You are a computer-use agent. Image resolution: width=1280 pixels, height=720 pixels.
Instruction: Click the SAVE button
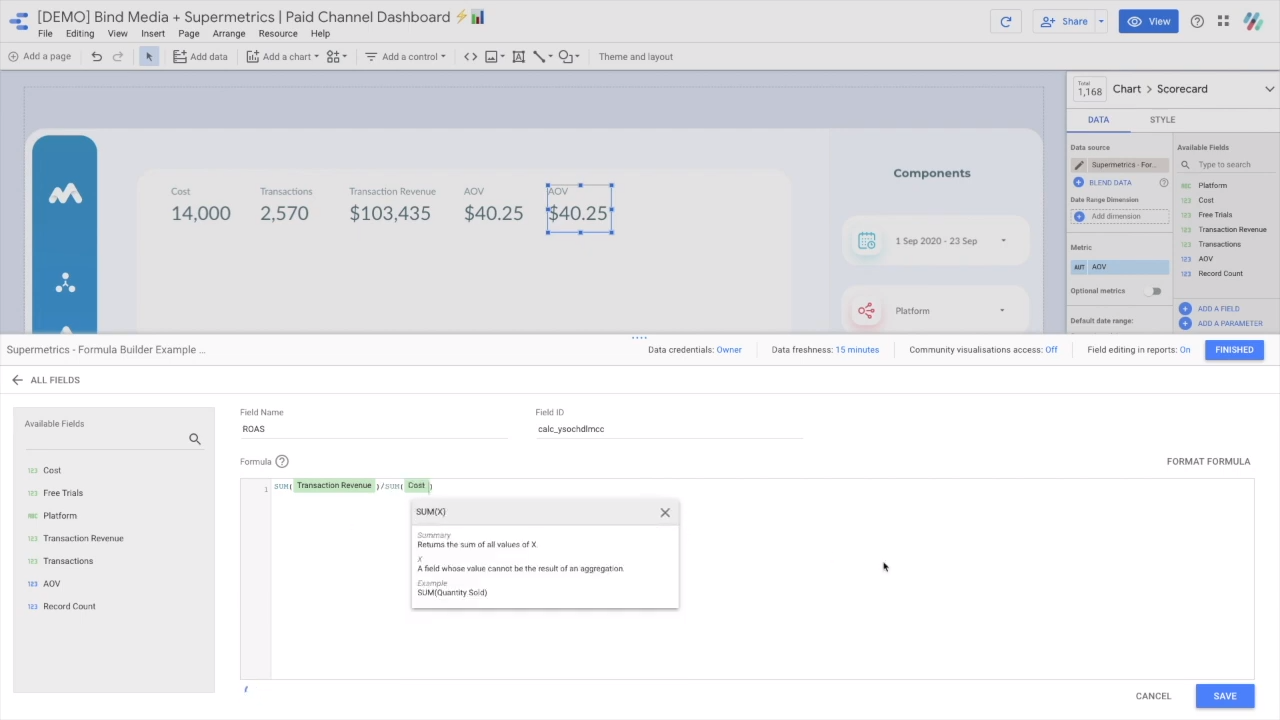pyautogui.click(x=1224, y=696)
